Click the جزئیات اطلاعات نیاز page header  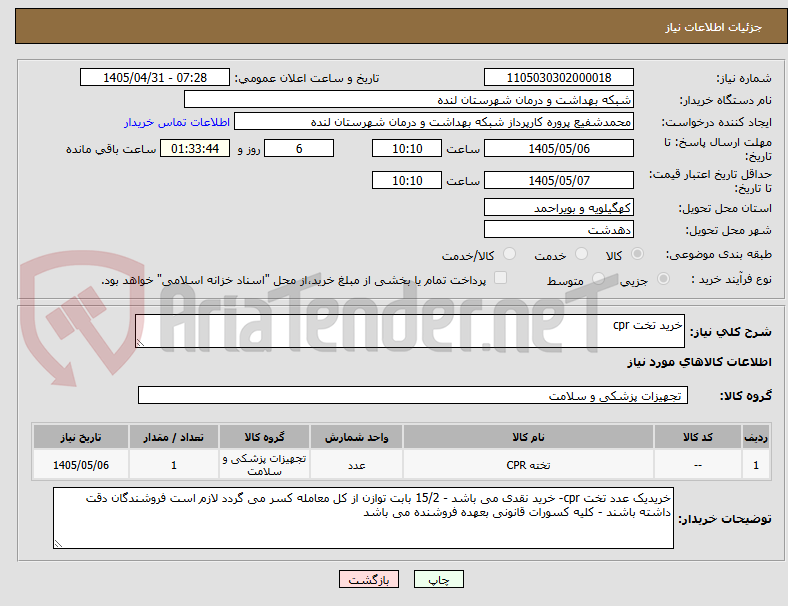coord(713,27)
